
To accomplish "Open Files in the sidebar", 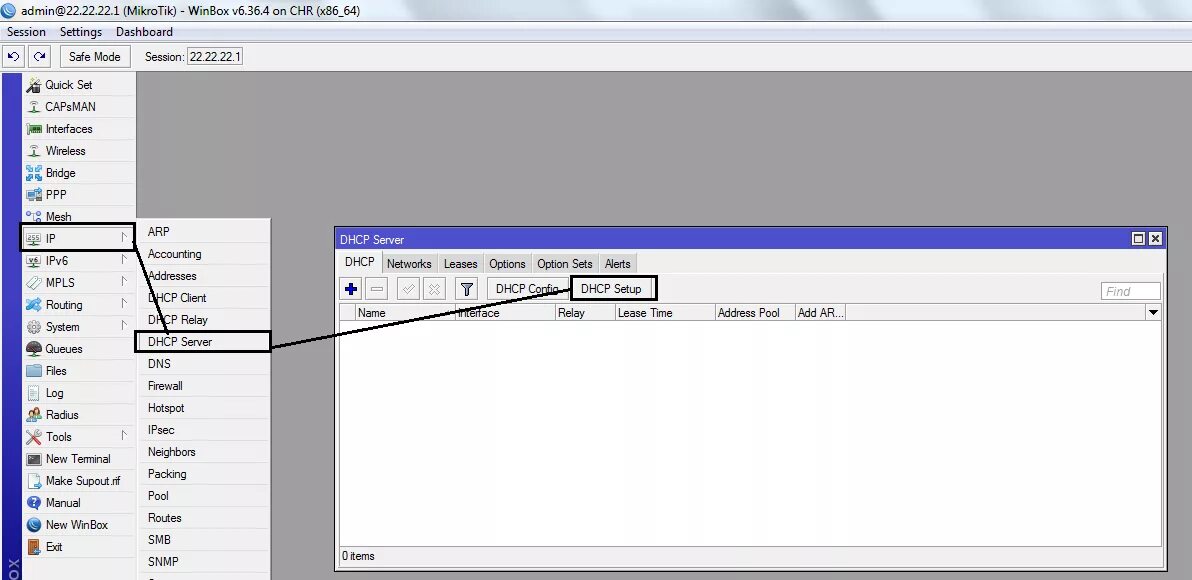I will (55, 371).
